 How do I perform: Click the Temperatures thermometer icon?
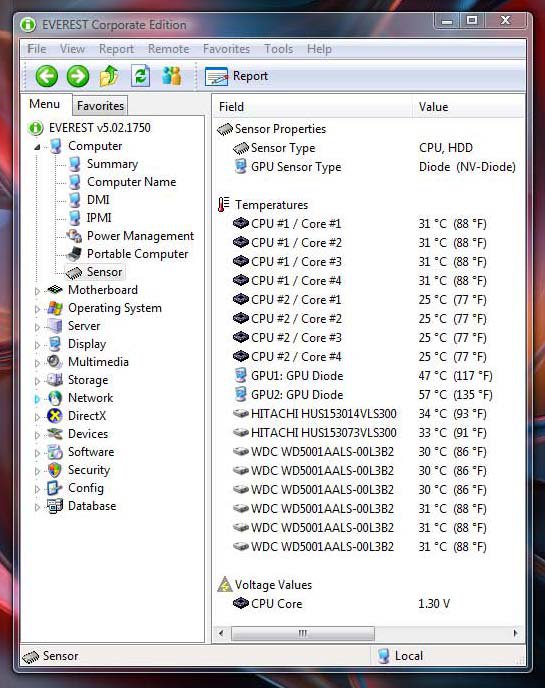tap(224, 204)
